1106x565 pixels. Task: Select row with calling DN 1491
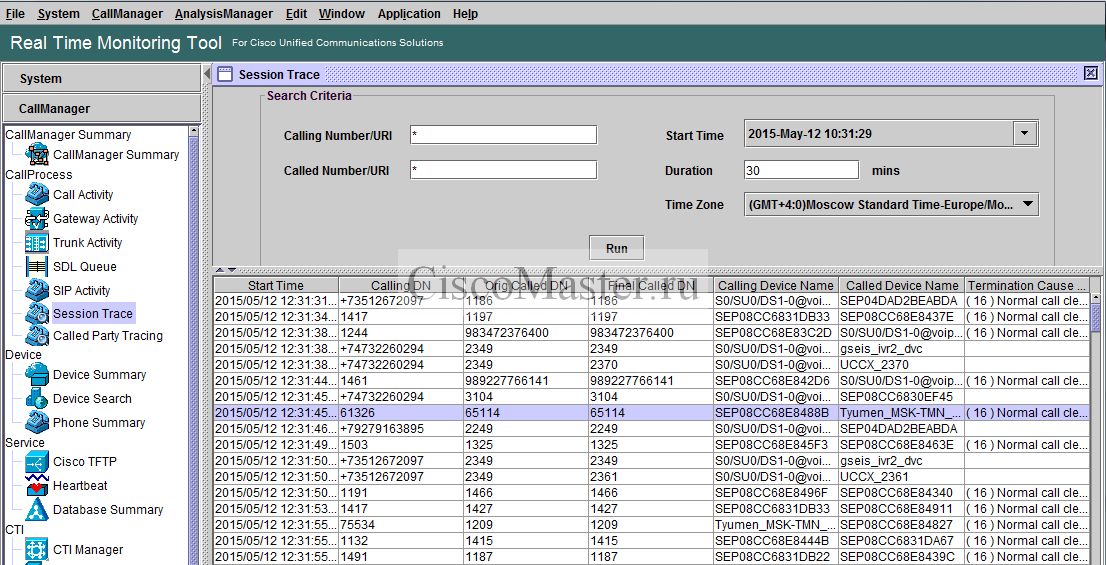pos(652,557)
